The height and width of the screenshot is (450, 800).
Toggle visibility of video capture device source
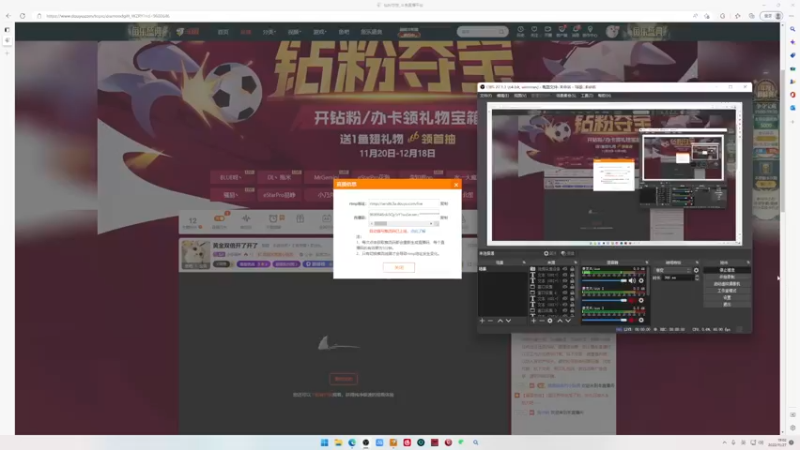565,269
